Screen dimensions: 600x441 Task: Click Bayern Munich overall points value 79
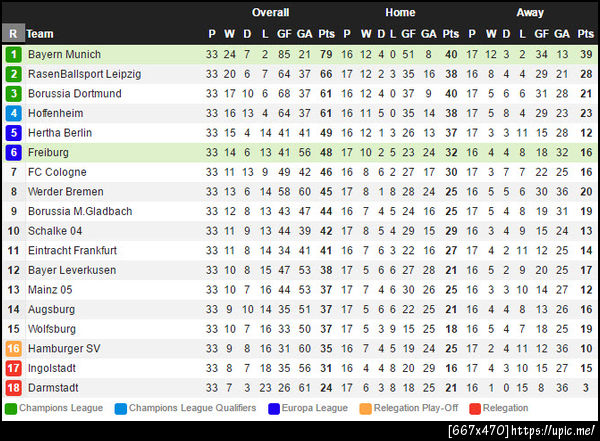326,54
